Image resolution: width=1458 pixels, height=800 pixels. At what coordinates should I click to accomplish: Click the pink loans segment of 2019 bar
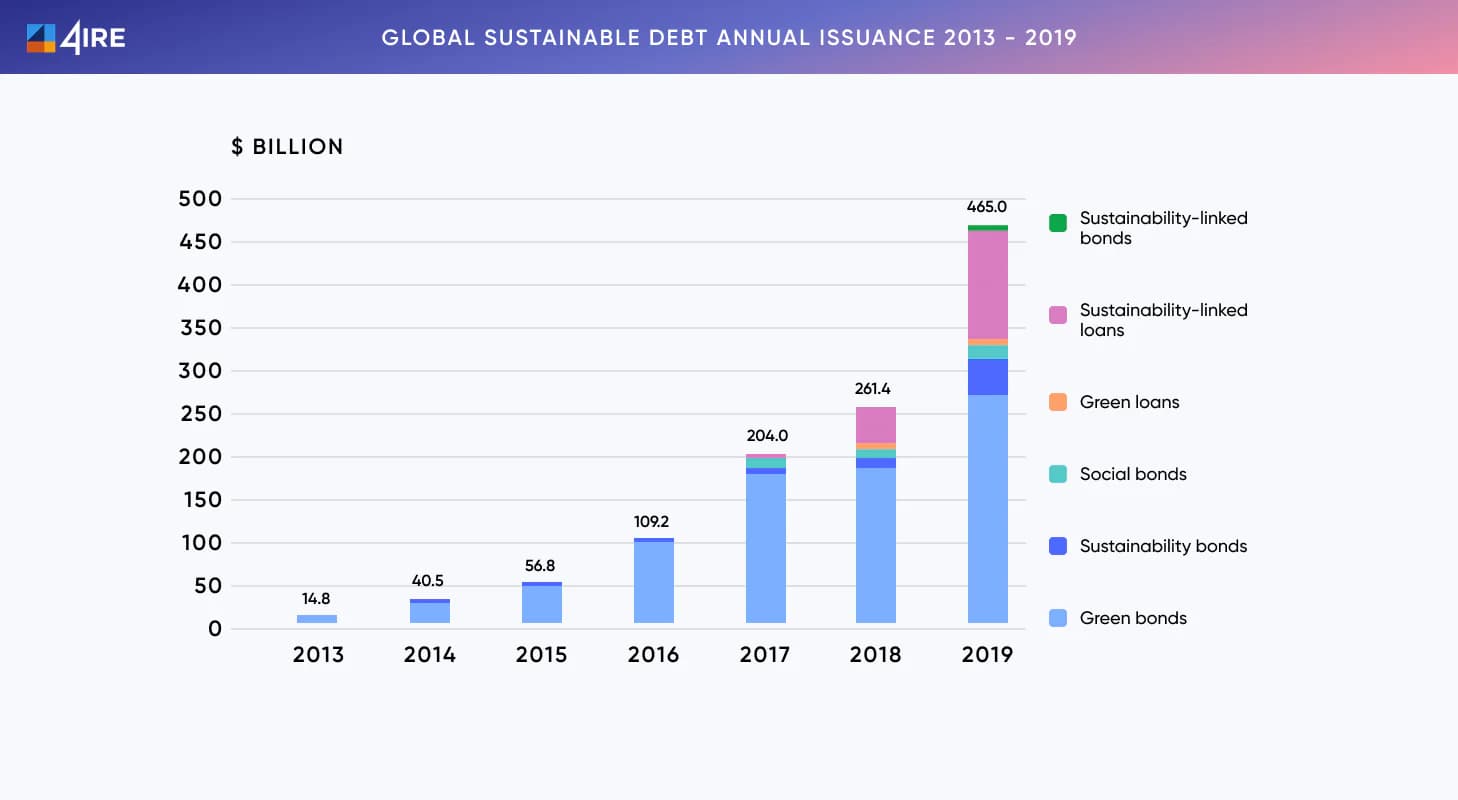click(988, 285)
